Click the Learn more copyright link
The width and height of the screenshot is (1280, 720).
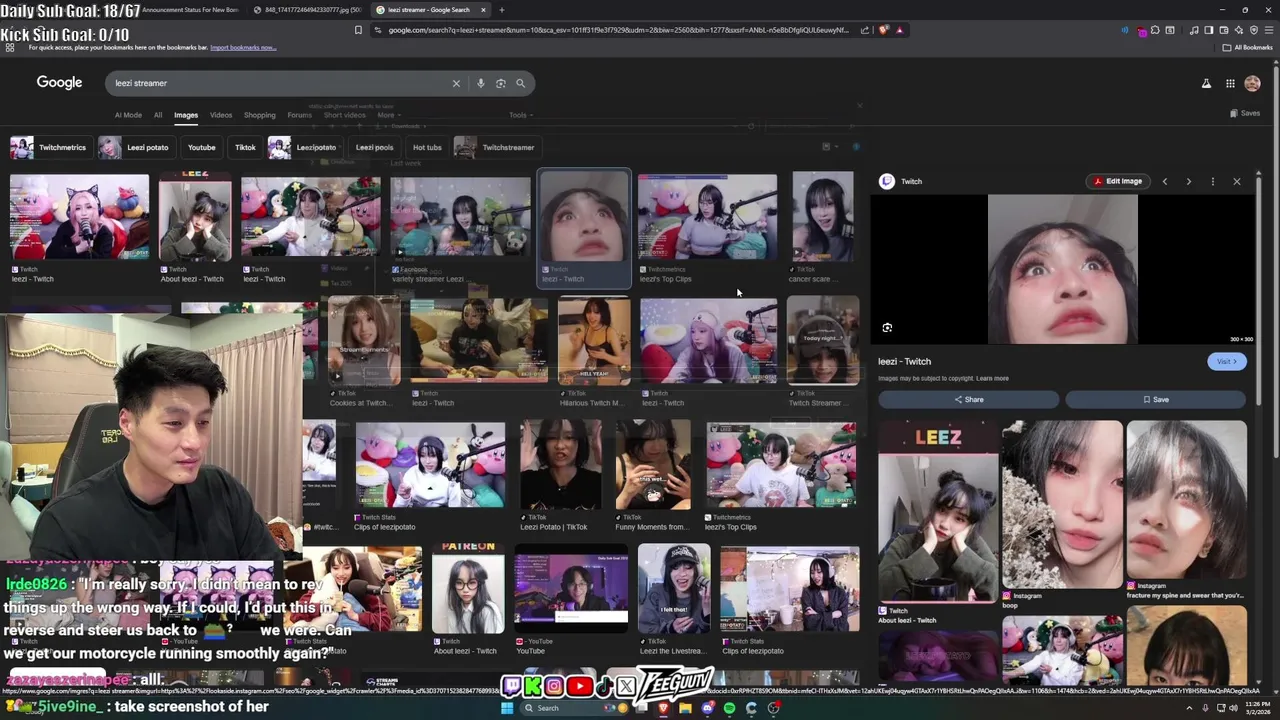pos(992,378)
